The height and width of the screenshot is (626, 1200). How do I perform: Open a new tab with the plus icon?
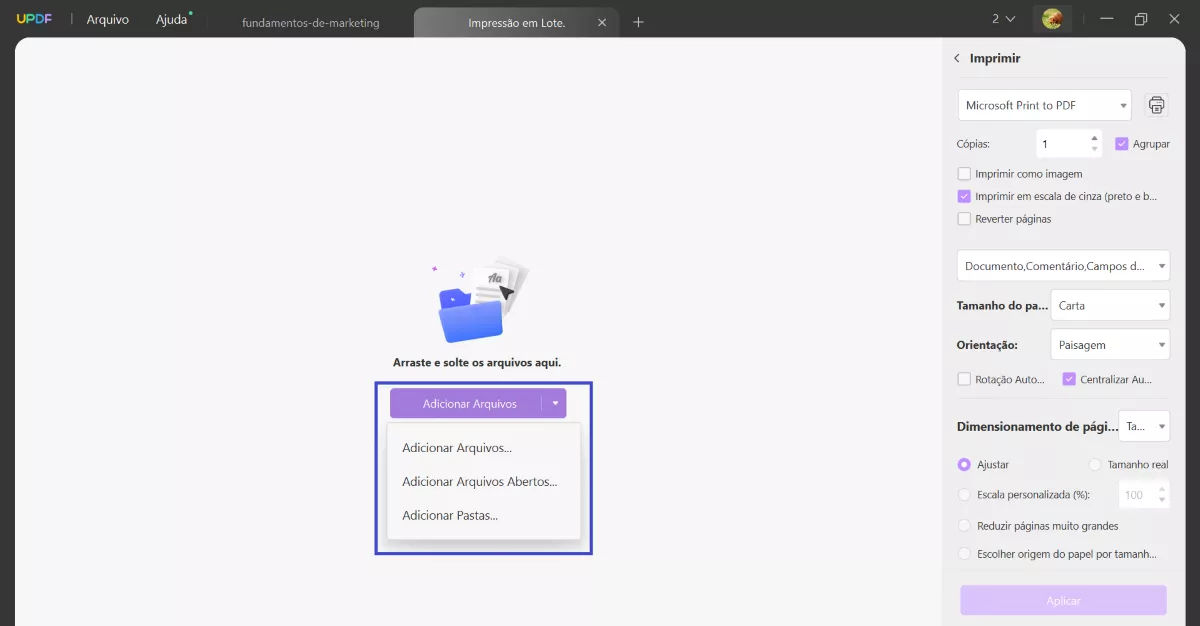click(x=638, y=21)
